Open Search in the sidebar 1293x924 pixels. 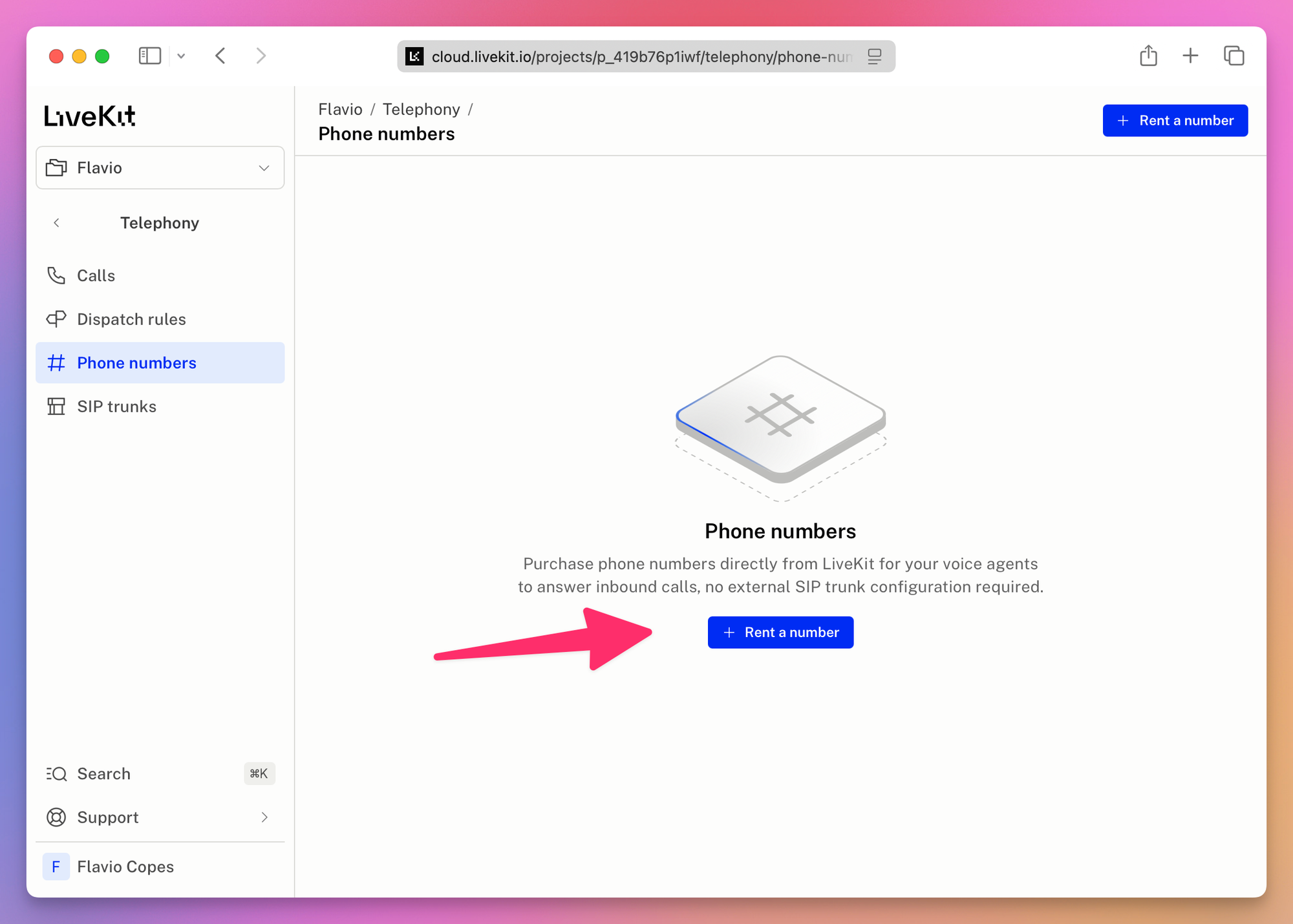(x=160, y=773)
